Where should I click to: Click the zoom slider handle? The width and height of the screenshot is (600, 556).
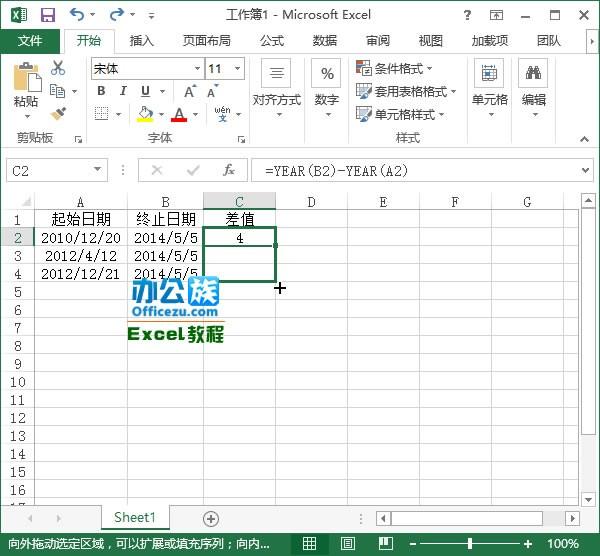tap(470, 544)
